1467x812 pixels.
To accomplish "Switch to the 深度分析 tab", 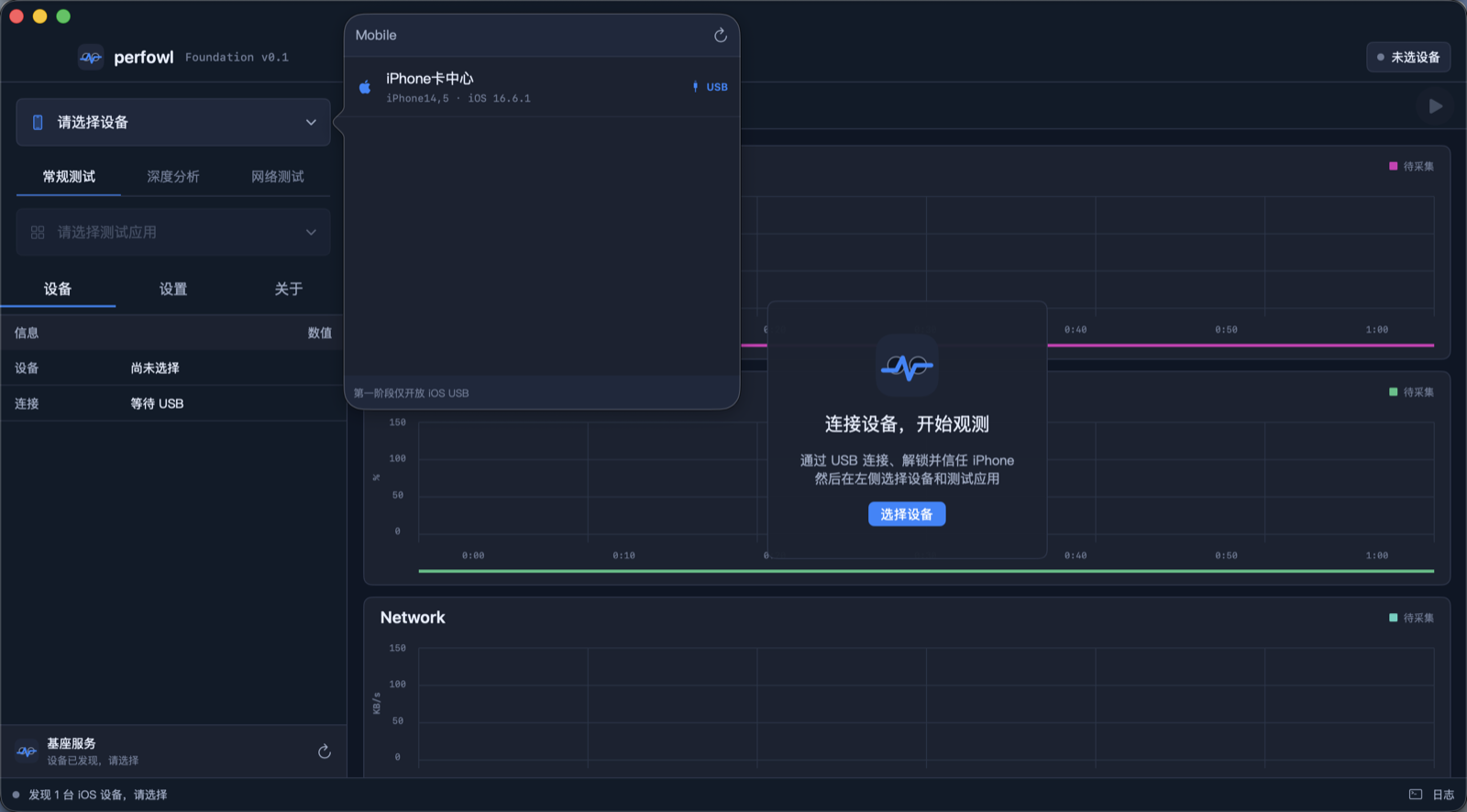I will [x=173, y=176].
